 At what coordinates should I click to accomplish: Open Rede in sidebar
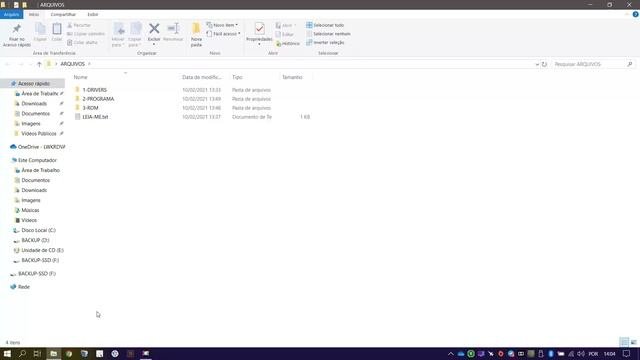click(24, 287)
